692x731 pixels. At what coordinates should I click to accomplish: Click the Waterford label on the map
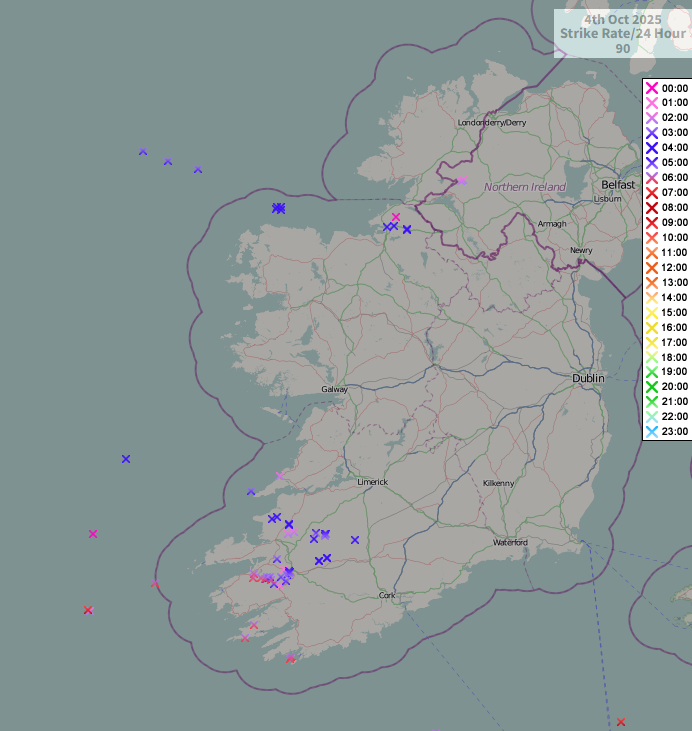(x=510, y=542)
